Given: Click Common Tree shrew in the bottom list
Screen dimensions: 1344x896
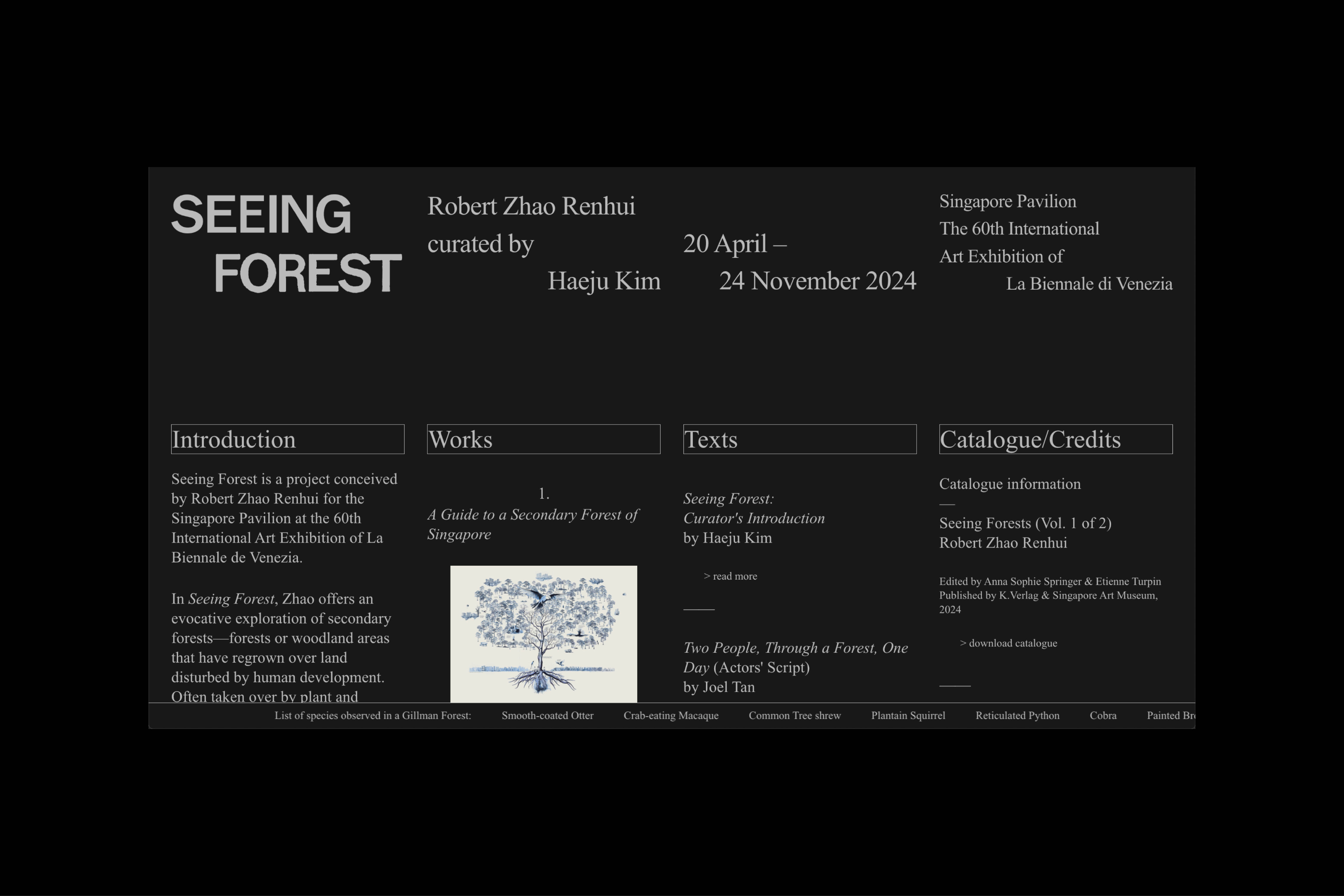Looking at the screenshot, I should click(x=794, y=715).
